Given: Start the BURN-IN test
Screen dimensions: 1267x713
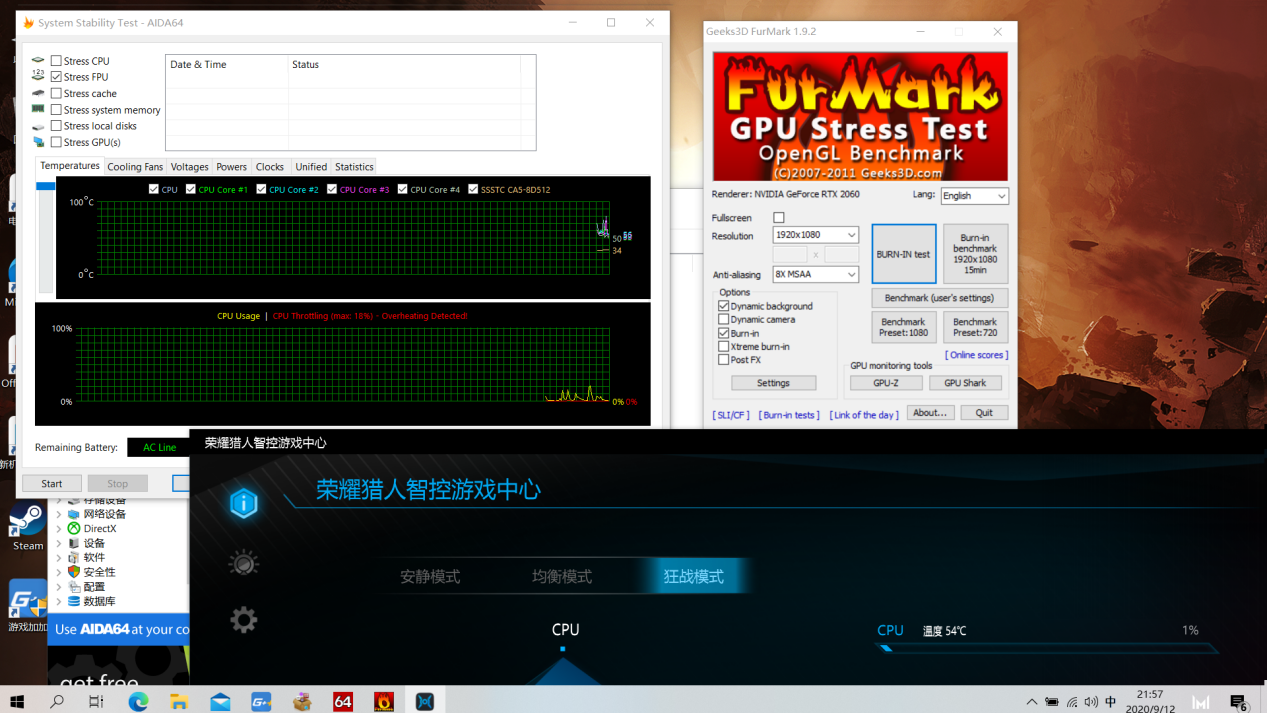Looking at the screenshot, I should point(904,254).
